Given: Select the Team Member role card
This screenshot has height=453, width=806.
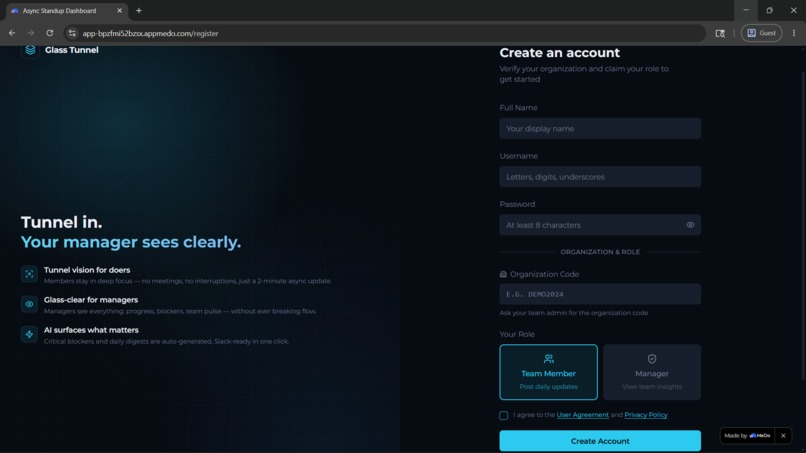Looking at the screenshot, I should pyautogui.click(x=548, y=372).
